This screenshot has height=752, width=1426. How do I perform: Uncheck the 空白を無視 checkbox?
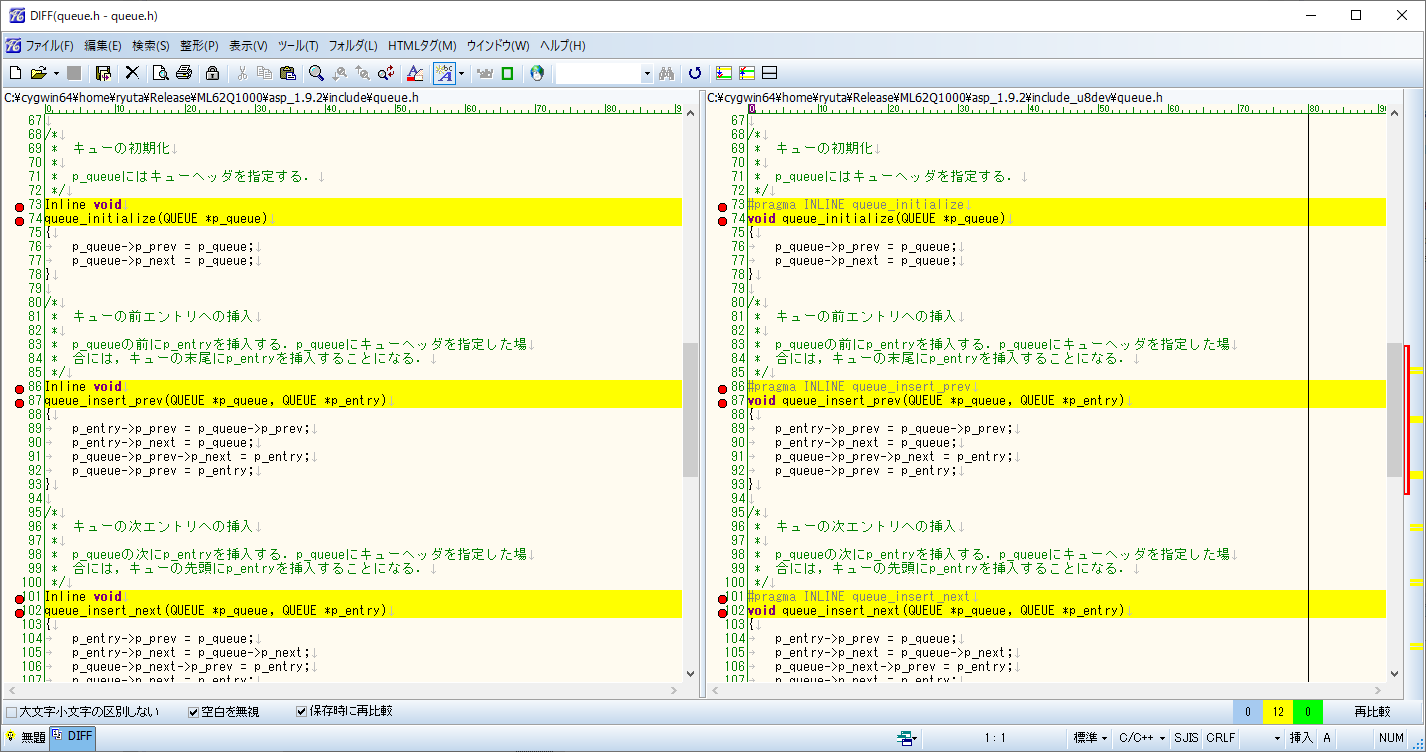[x=194, y=712]
